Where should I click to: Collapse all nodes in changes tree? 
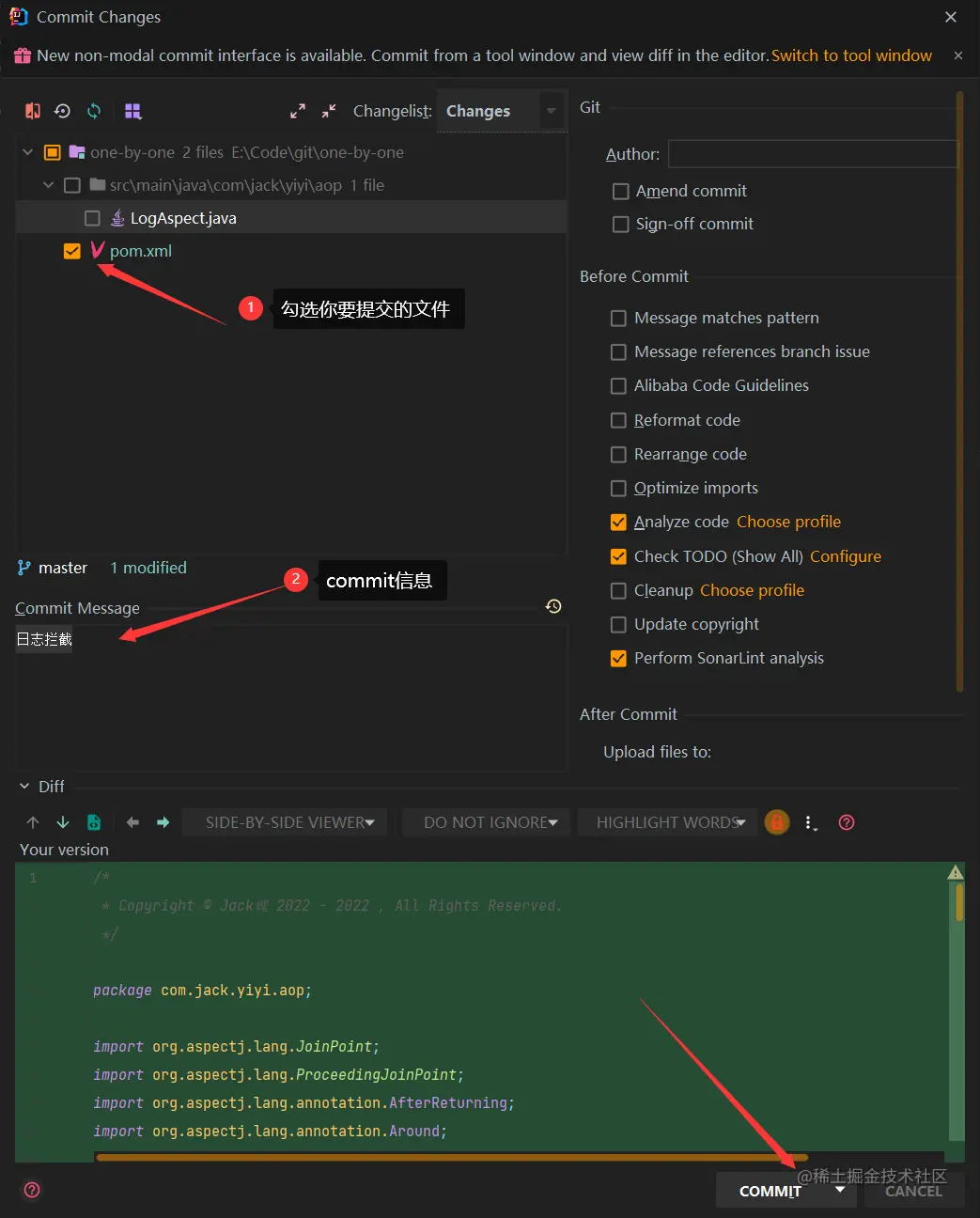click(329, 111)
